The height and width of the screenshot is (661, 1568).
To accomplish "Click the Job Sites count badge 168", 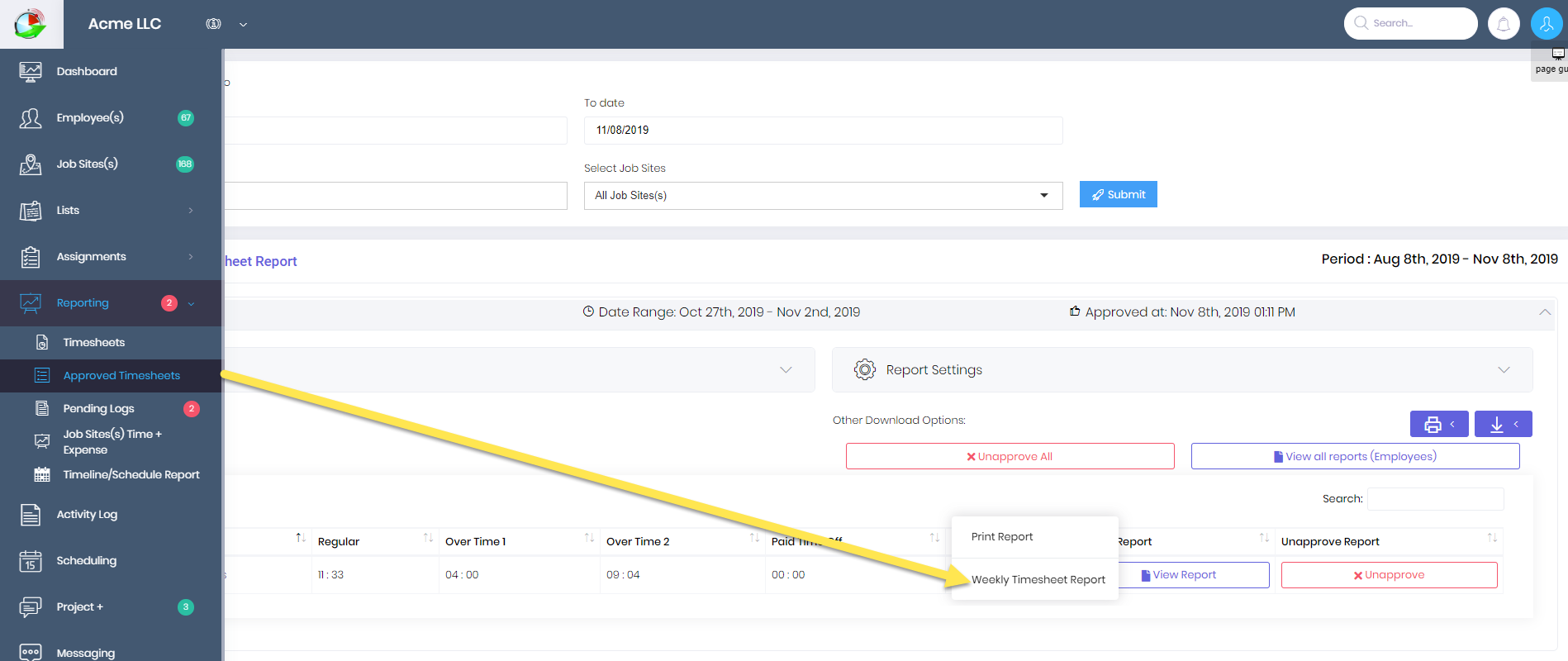I will coord(185,164).
